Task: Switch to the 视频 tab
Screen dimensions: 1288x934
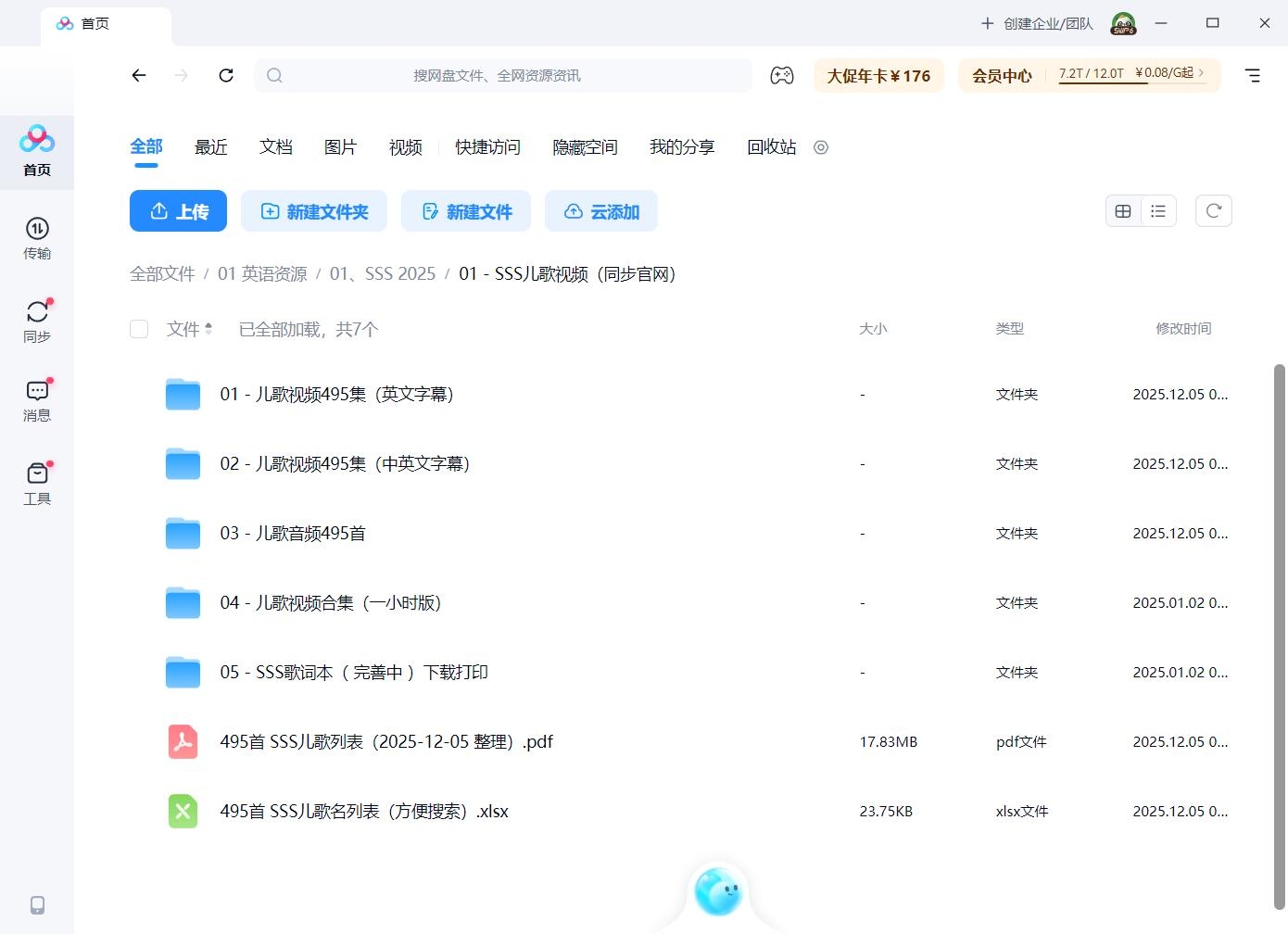Action: pos(405,146)
